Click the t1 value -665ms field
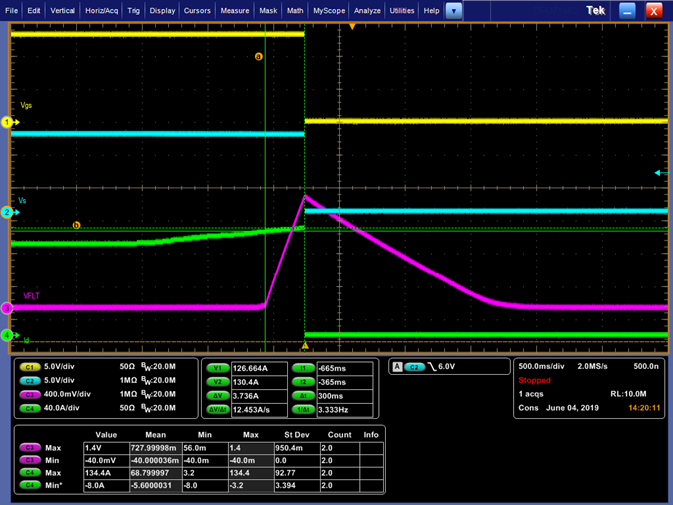The height and width of the screenshot is (505, 673). 345,368
